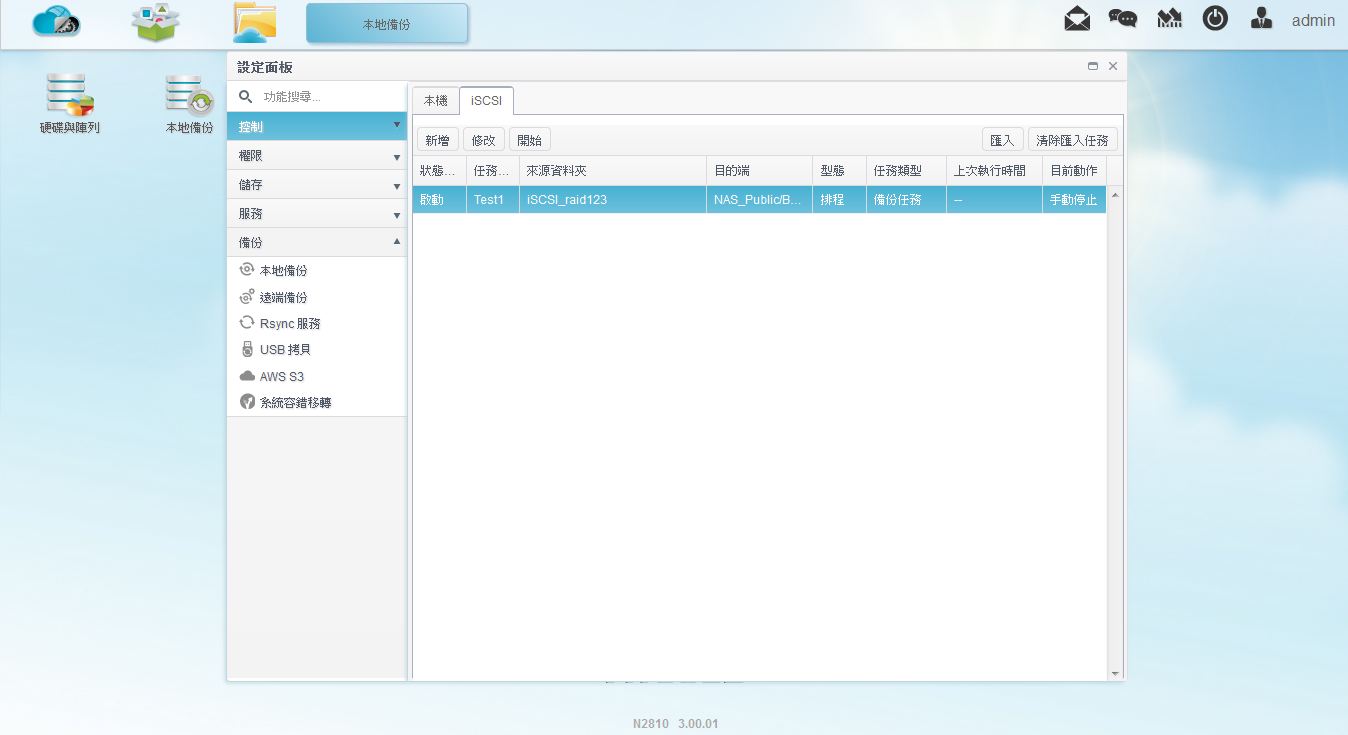Click the 開始 button
The image size is (1348, 735).
(x=530, y=140)
